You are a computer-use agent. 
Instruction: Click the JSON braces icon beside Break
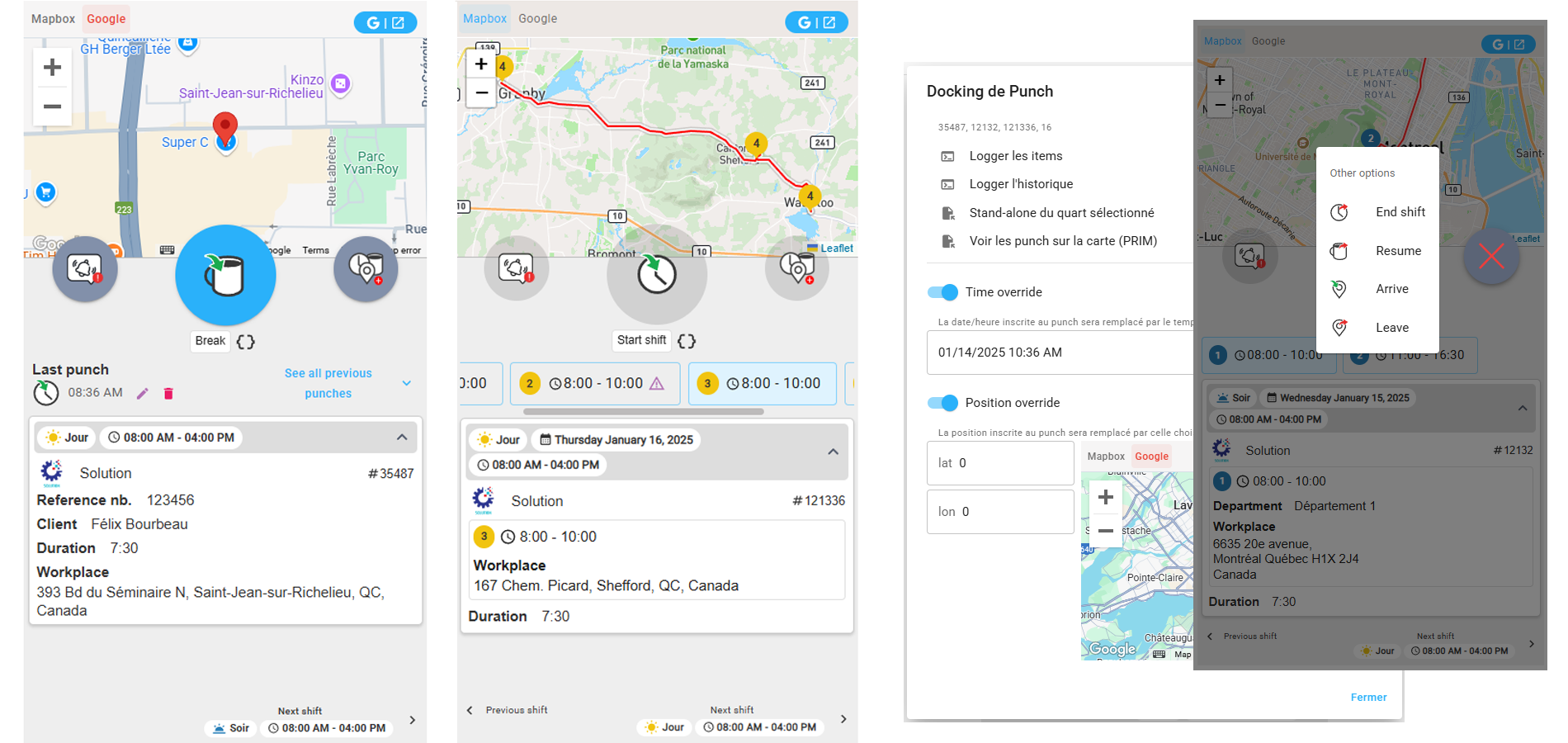(x=246, y=342)
